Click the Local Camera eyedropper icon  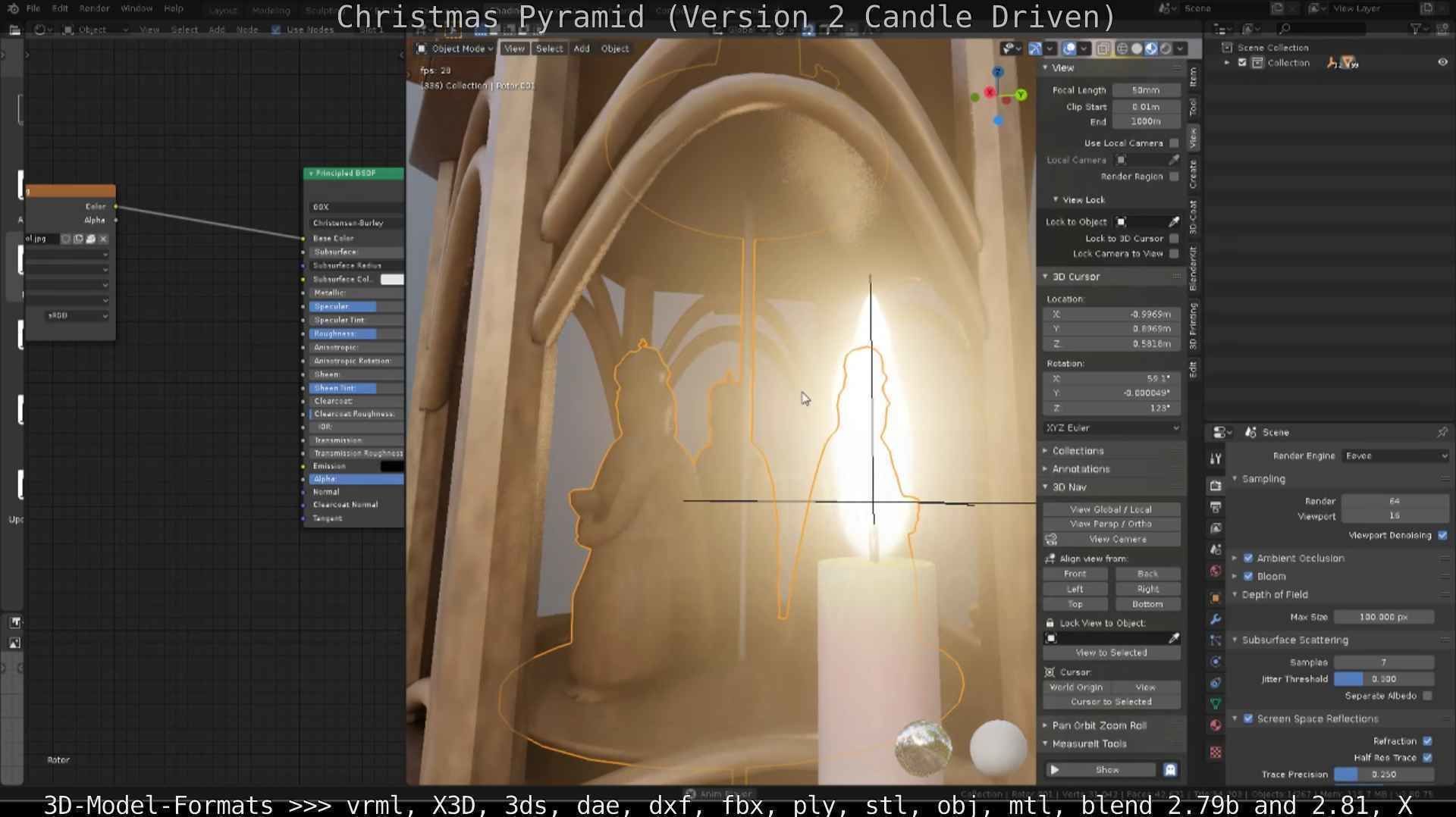1174,160
